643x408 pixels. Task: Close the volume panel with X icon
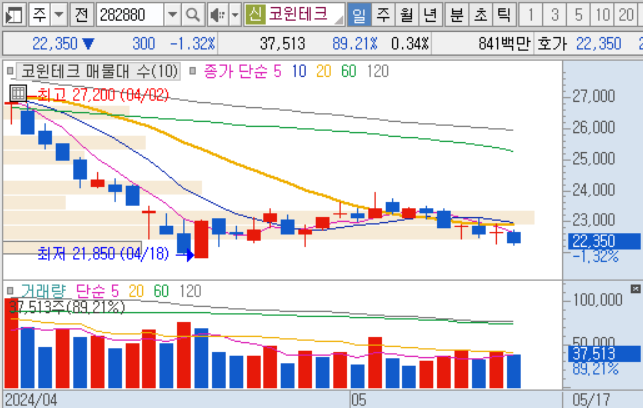(635, 289)
